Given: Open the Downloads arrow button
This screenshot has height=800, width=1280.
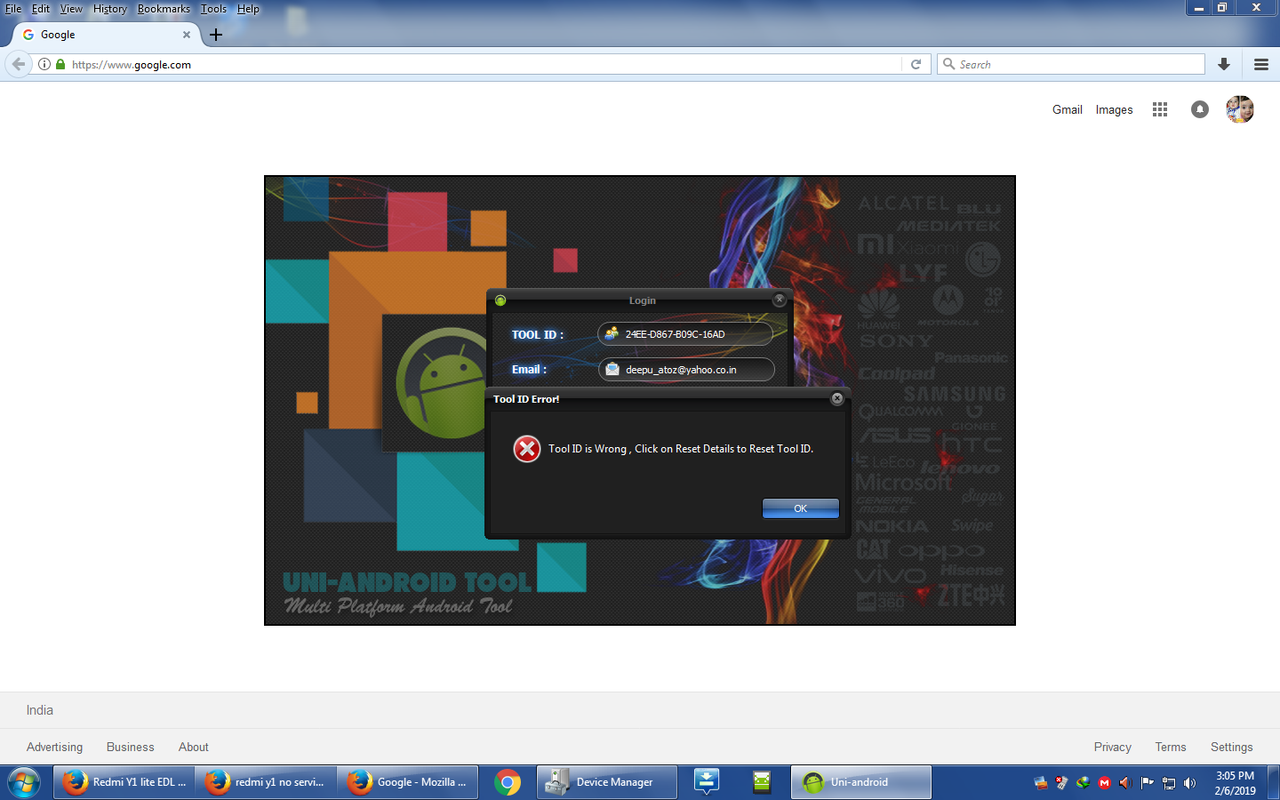Looking at the screenshot, I should click(x=1224, y=64).
